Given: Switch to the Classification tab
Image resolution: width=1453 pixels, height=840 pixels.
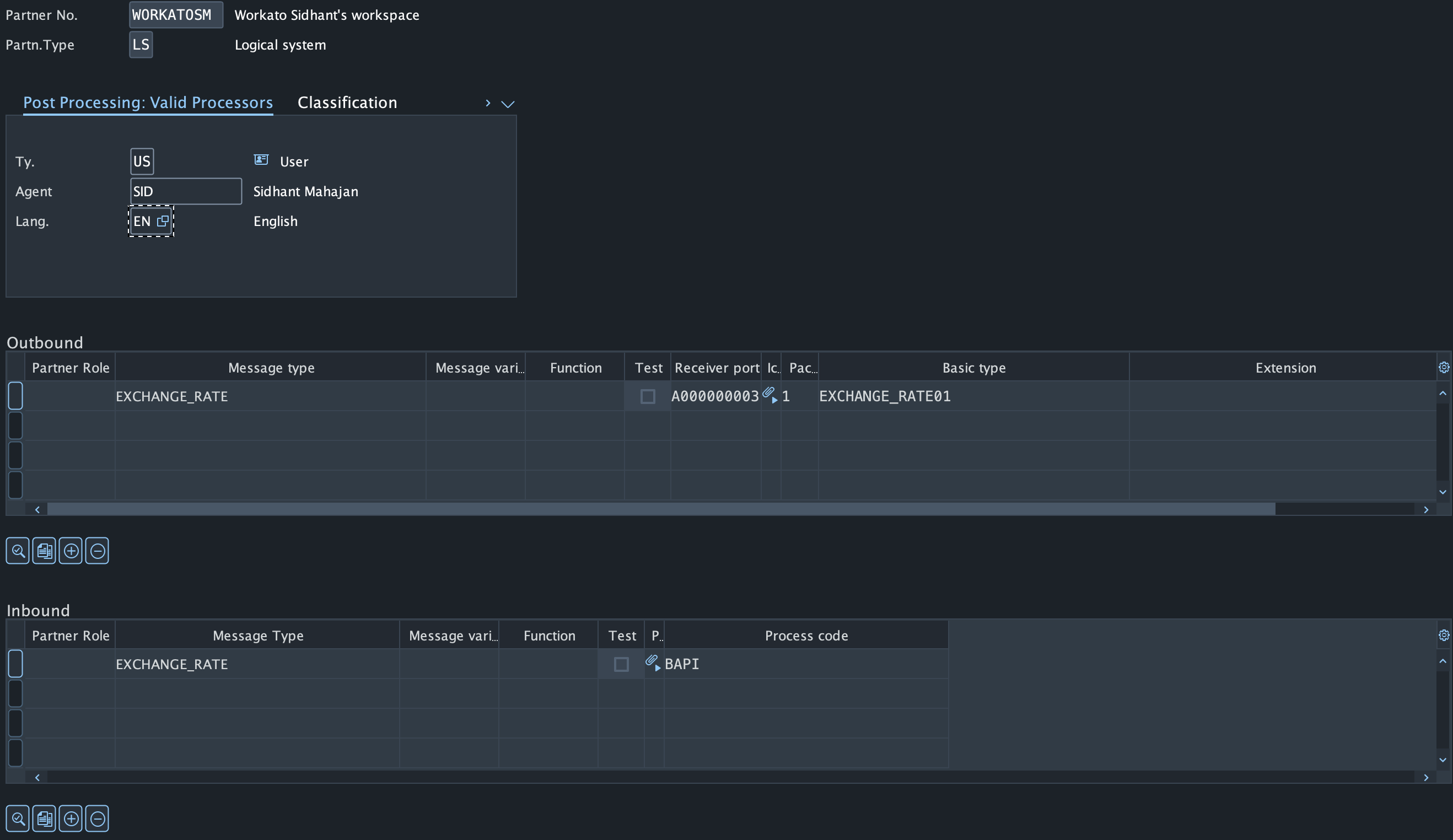Looking at the screenshot, I should (347, 103).
